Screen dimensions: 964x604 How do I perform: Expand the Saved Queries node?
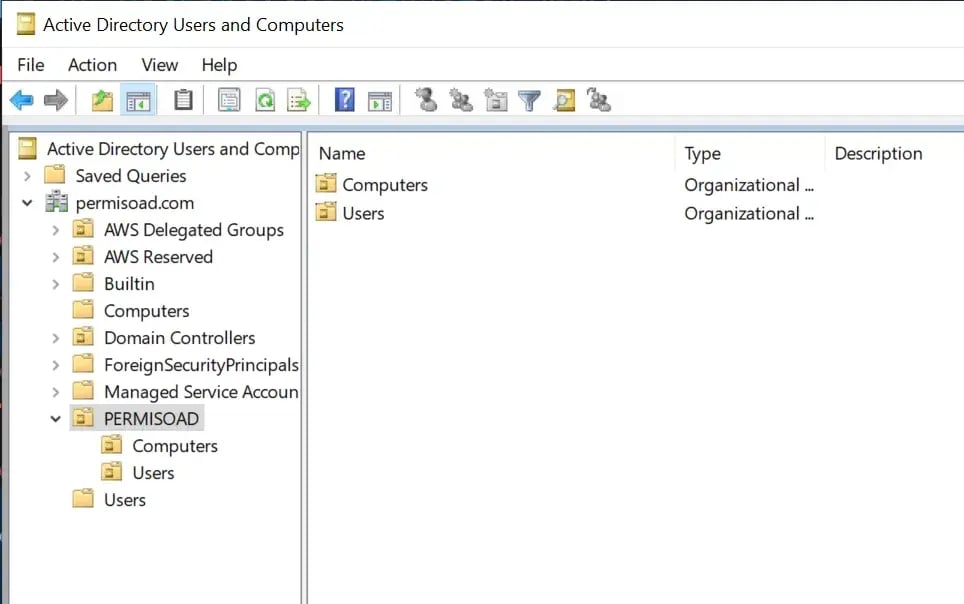click(x=27, y=176)
